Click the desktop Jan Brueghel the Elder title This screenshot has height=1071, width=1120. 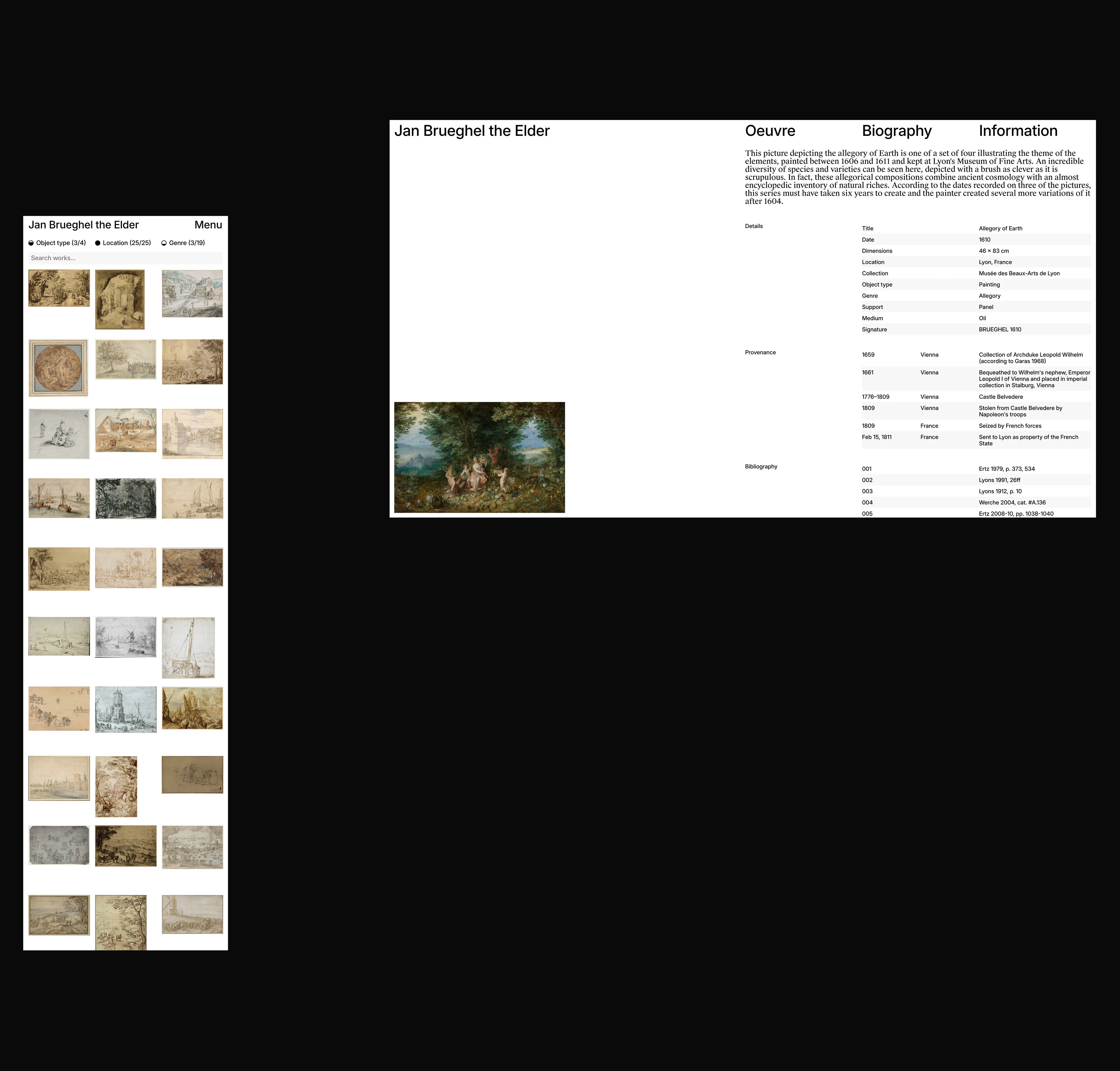472,131
